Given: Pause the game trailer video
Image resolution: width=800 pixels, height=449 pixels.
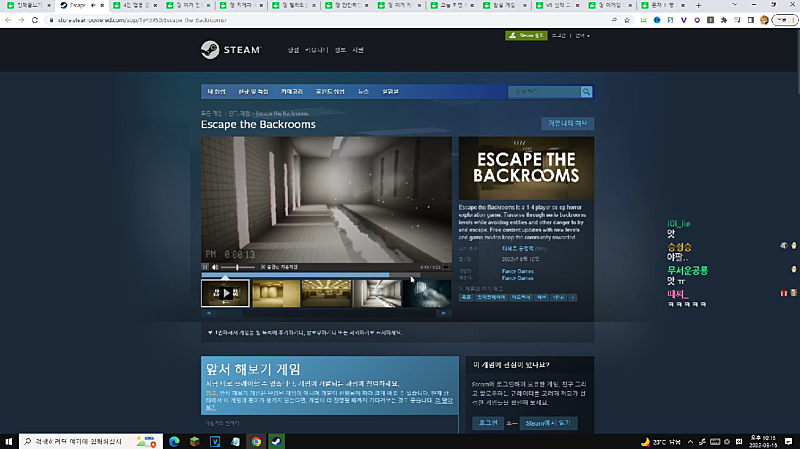Looking at the screenshot, I should pos(205,267).
